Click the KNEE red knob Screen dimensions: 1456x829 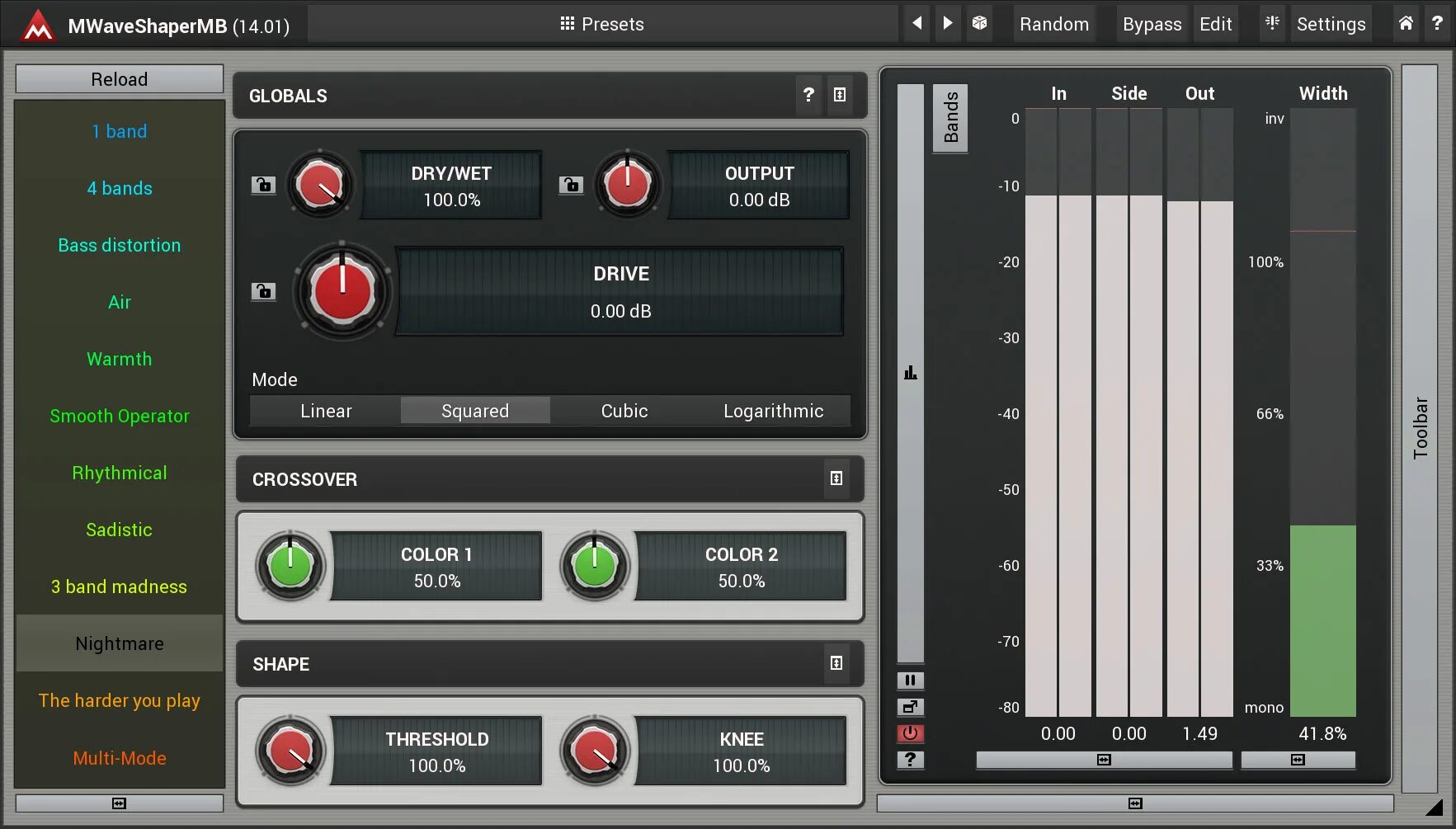pyautogui.click(x=595, y=751)
